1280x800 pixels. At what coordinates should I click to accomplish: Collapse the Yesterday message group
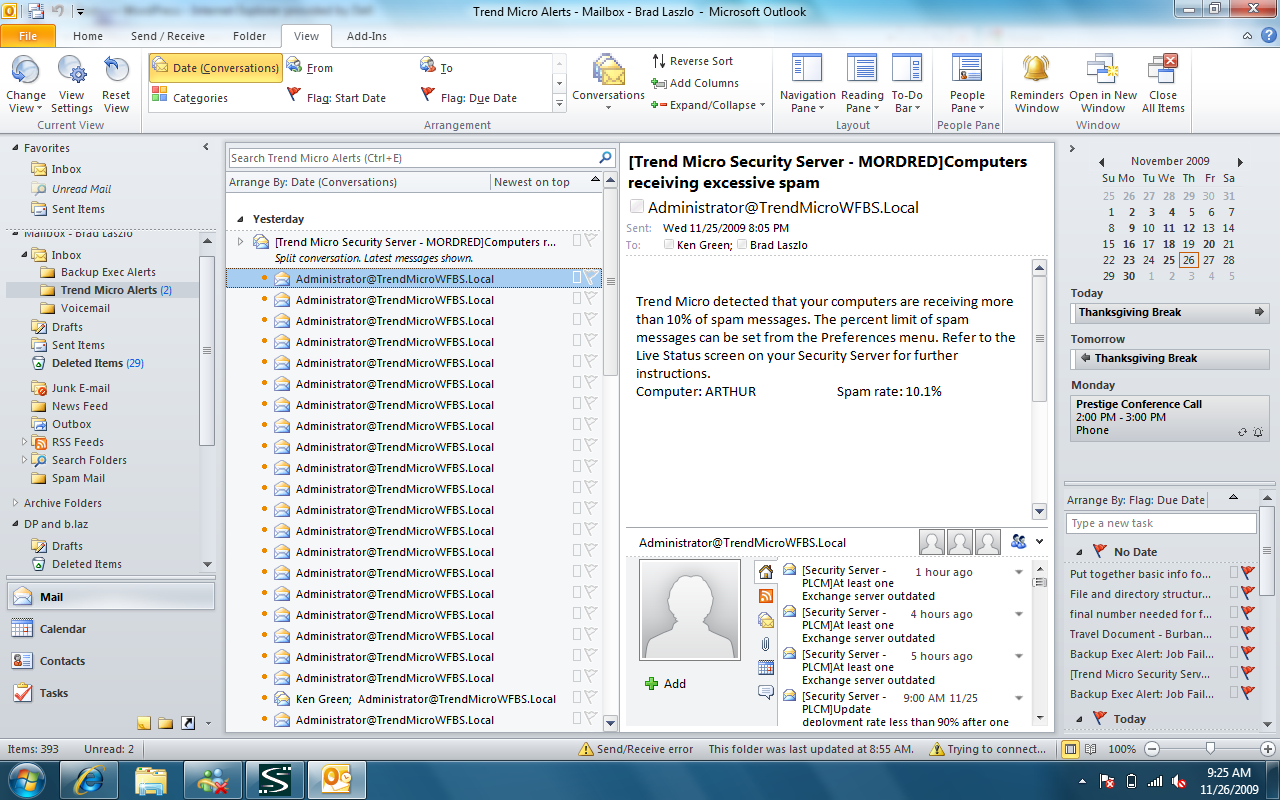240,219
